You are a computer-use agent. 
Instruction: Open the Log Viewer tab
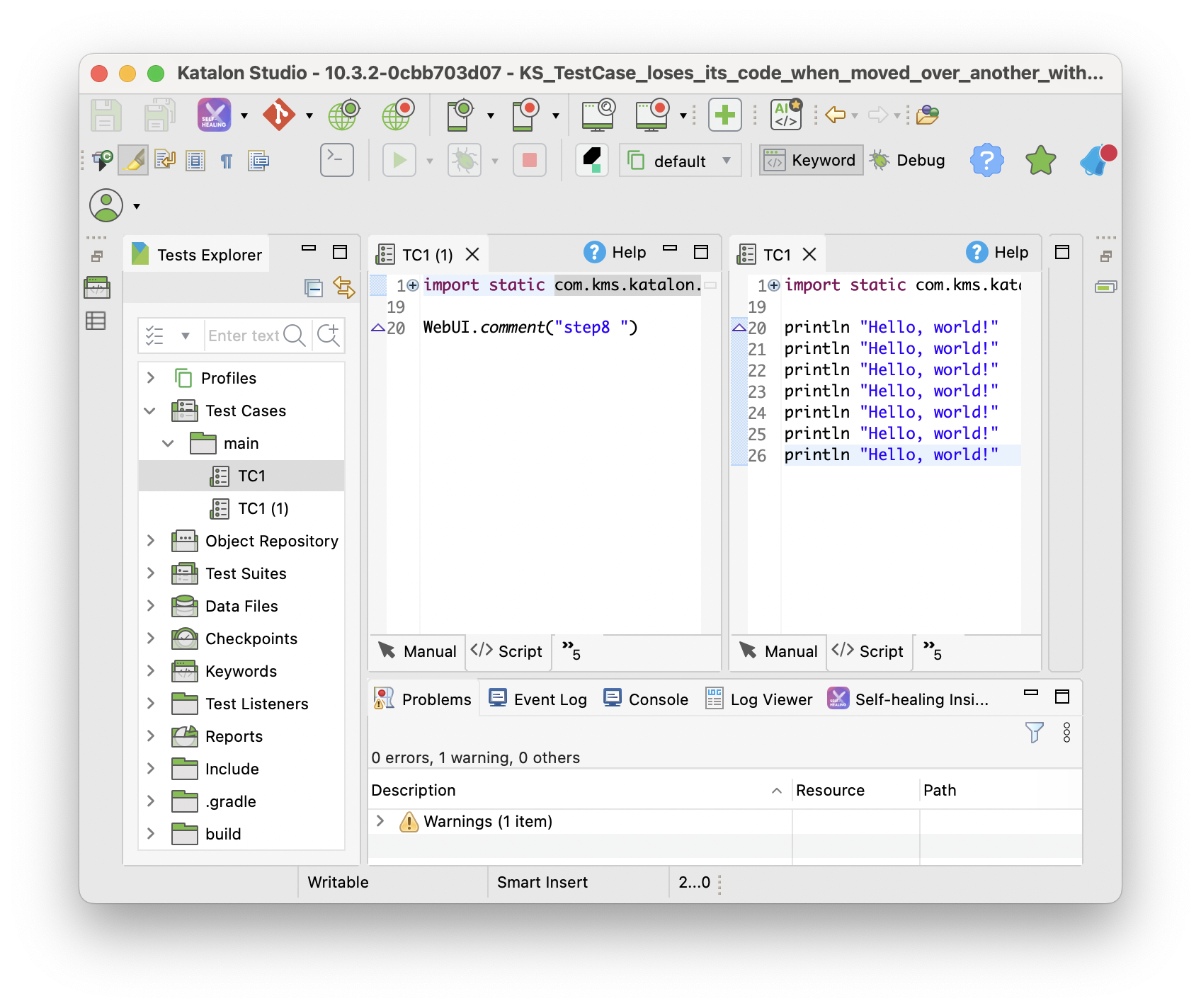[759, 699]
